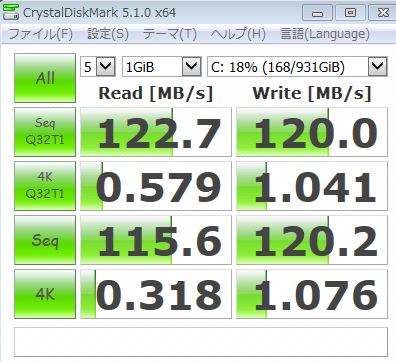Click the 4K Q32T1 read result 0.579

(156, 186)
